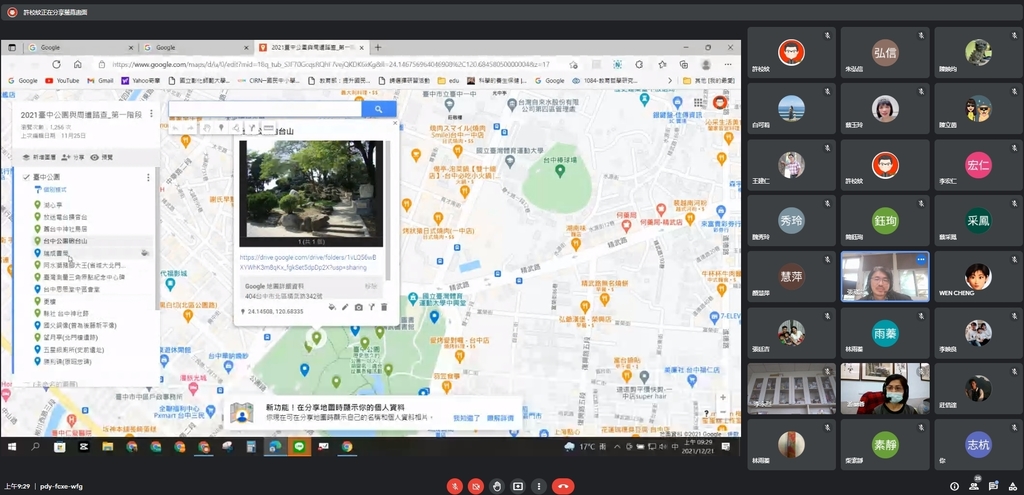1024x495 pixels.
Task: Select the add directions tool in map toolbar
Action: click(251, 128)
